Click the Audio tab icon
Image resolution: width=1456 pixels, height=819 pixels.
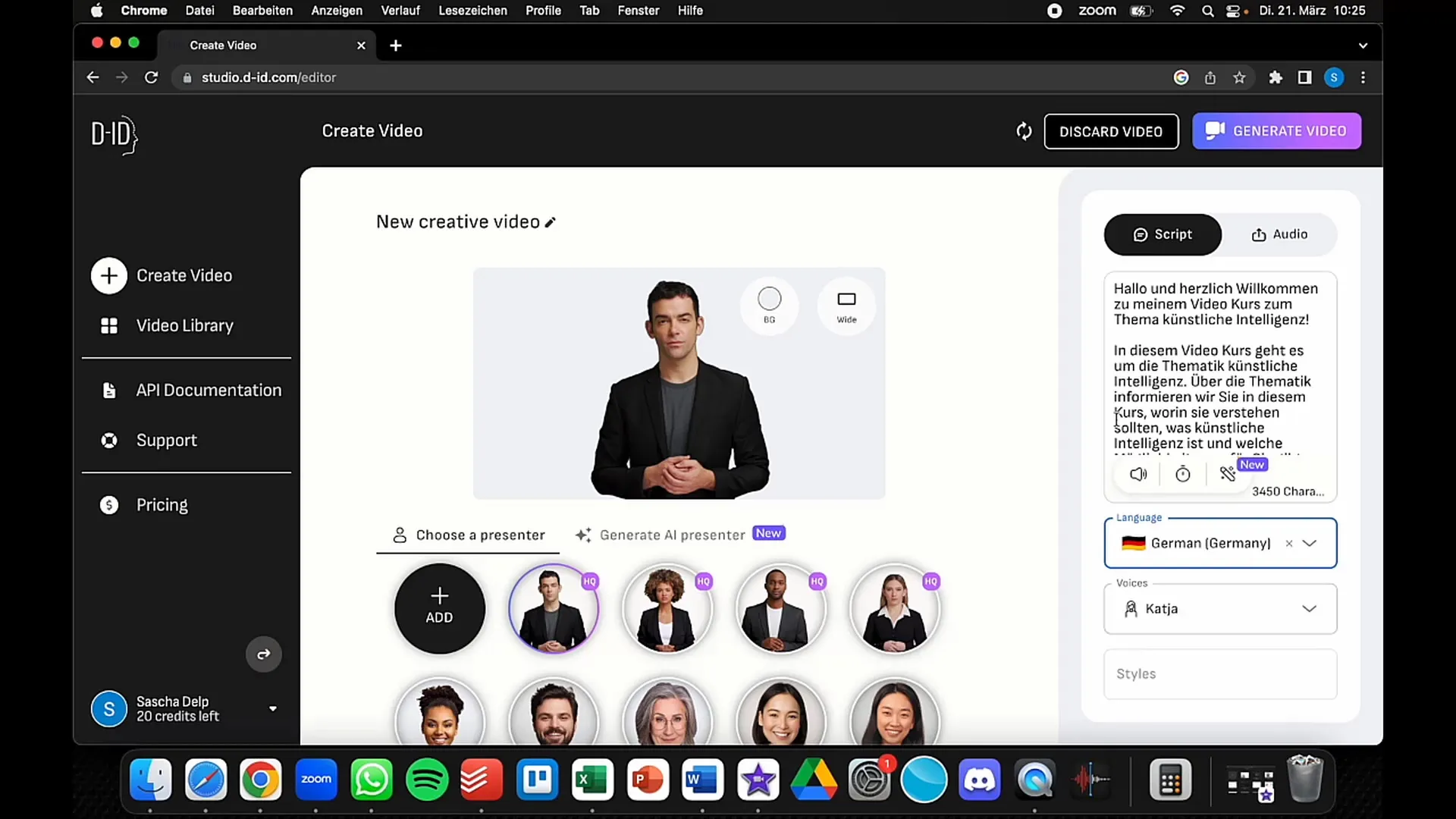[1255, 234]
